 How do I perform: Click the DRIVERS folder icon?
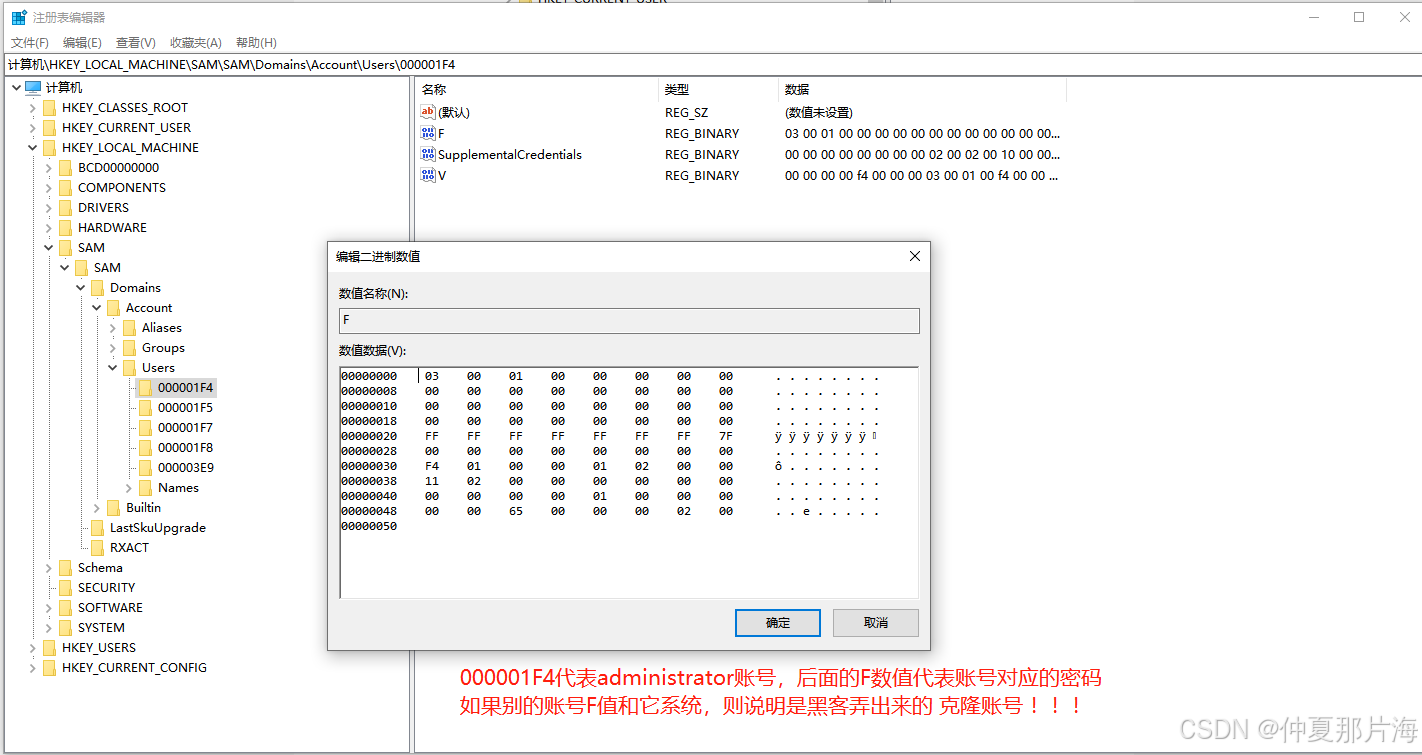[x=65, y=207]
